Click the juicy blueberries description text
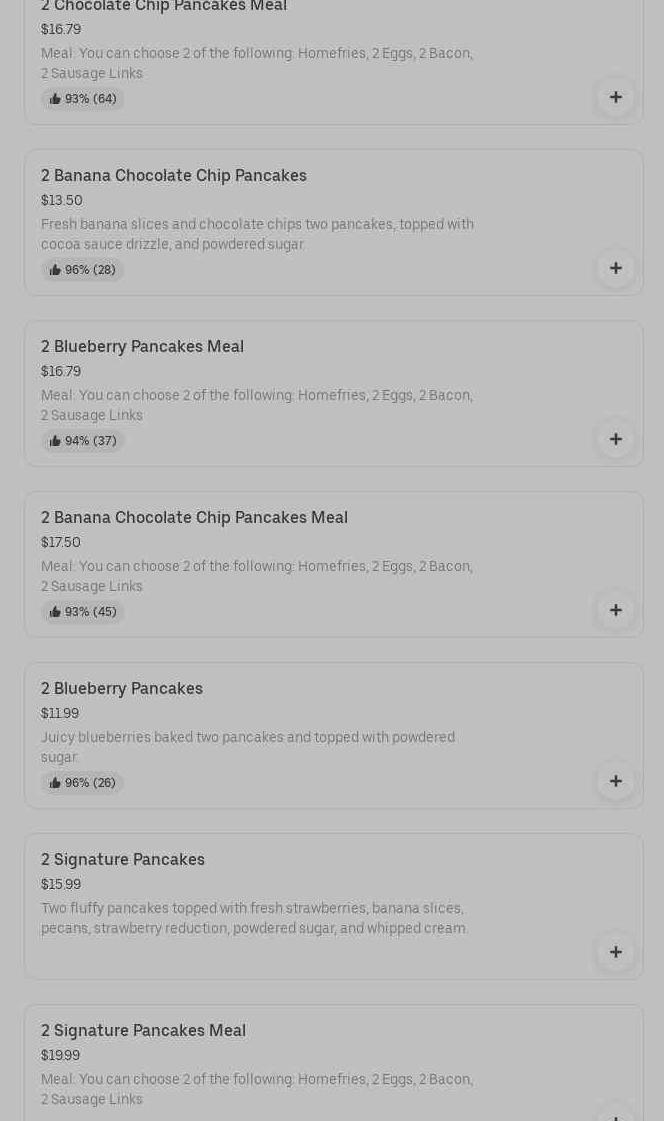 (x=248, y=747)
